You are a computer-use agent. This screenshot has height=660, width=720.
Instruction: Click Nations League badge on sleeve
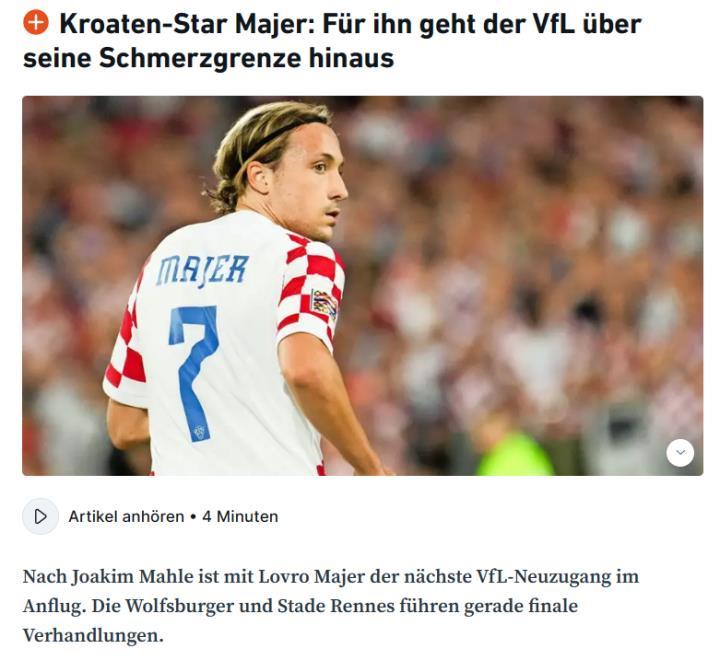tap(324, 304)
